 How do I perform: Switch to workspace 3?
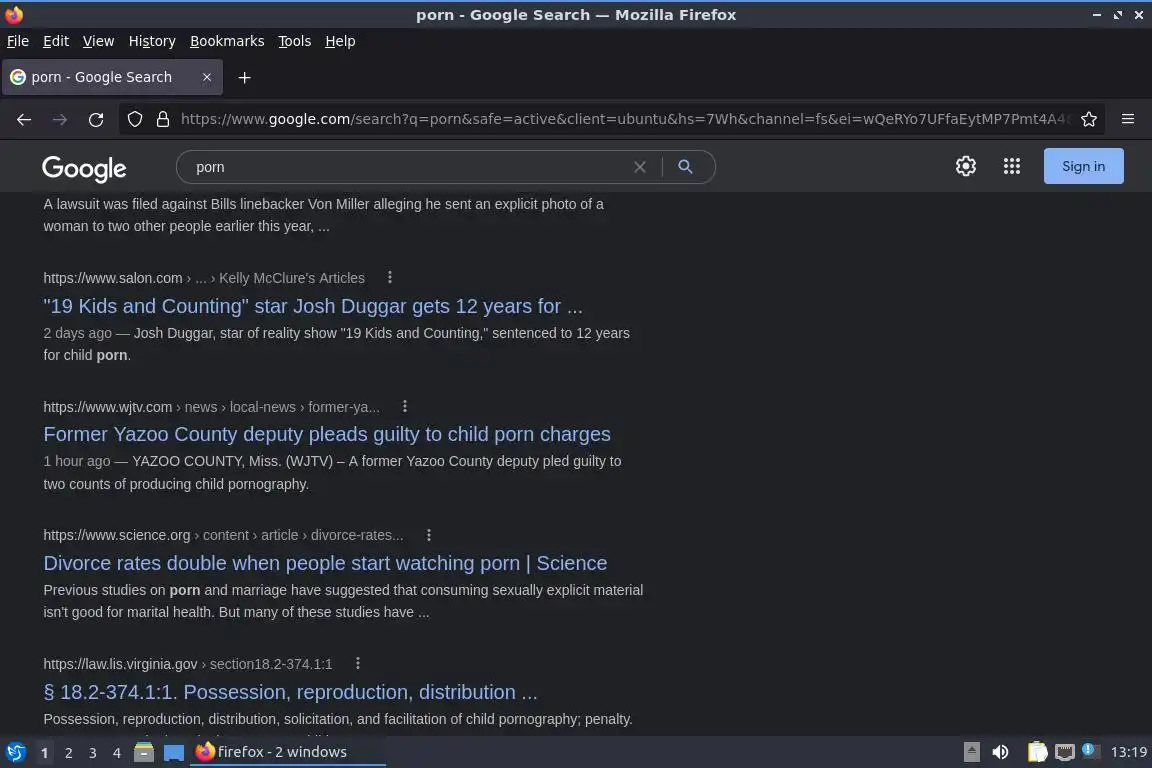pos(93,753)
